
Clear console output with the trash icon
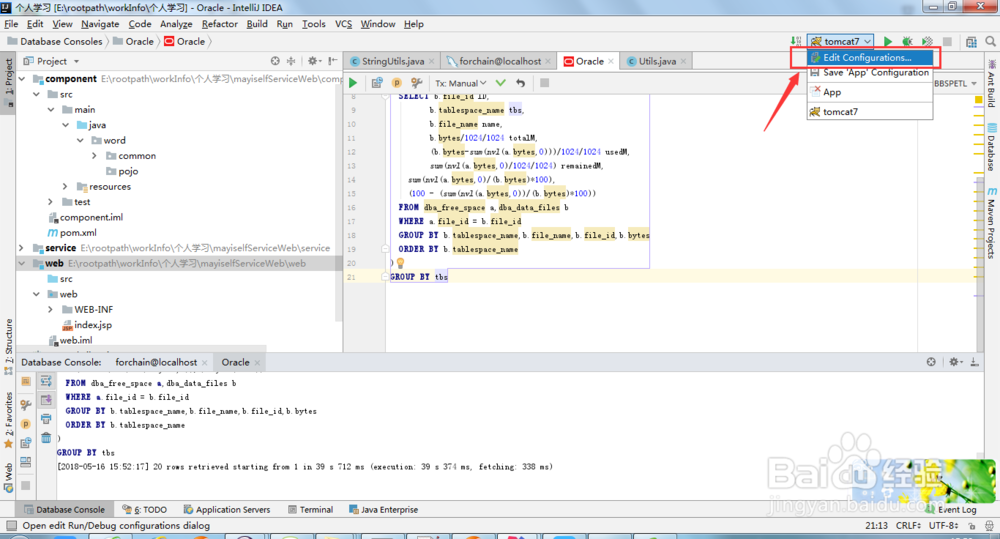(x=46, y=438)
